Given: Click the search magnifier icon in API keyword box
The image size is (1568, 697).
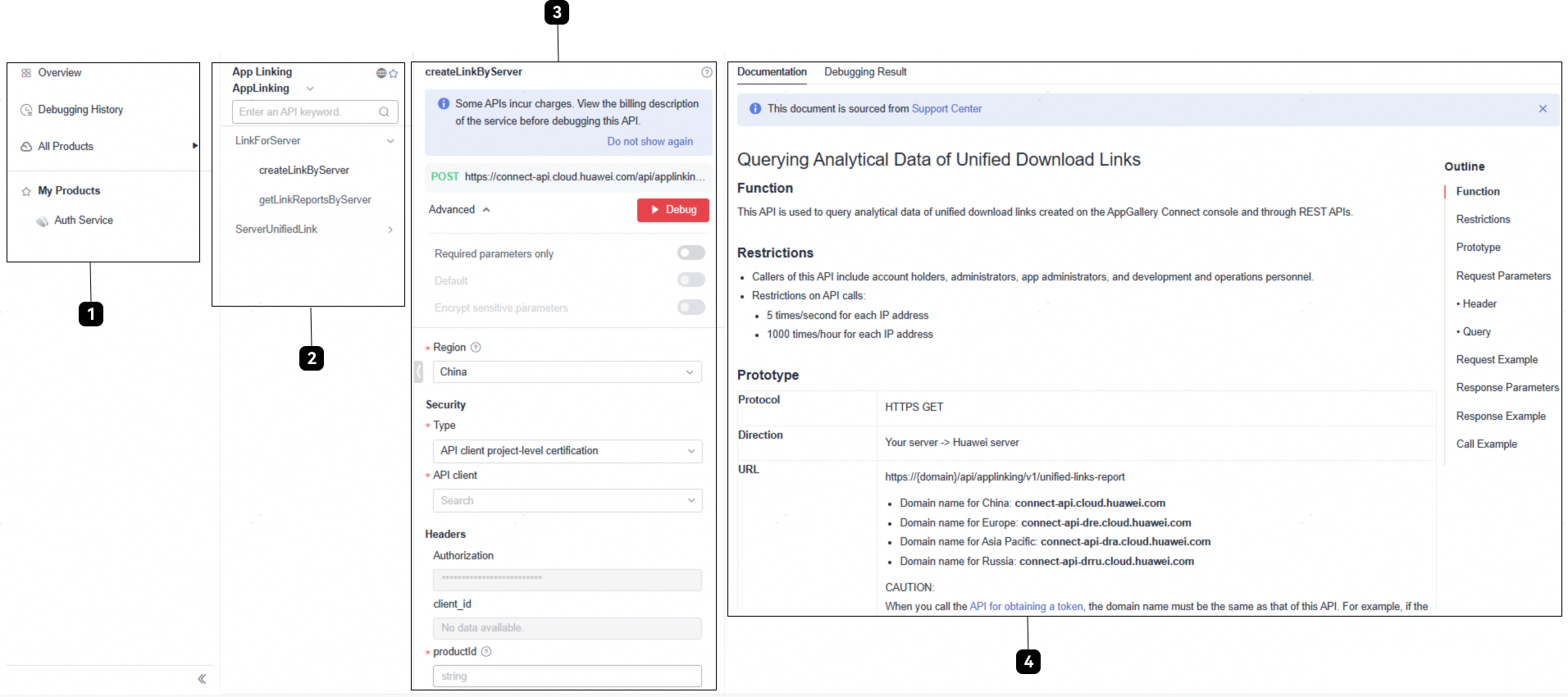Looking at the screenshot, I should 384,112.
